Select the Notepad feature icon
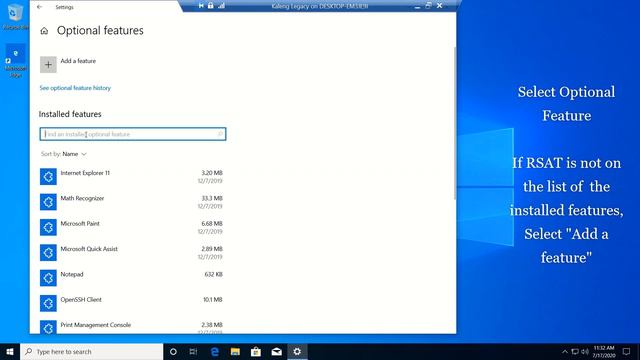 [x=48, y=278]
